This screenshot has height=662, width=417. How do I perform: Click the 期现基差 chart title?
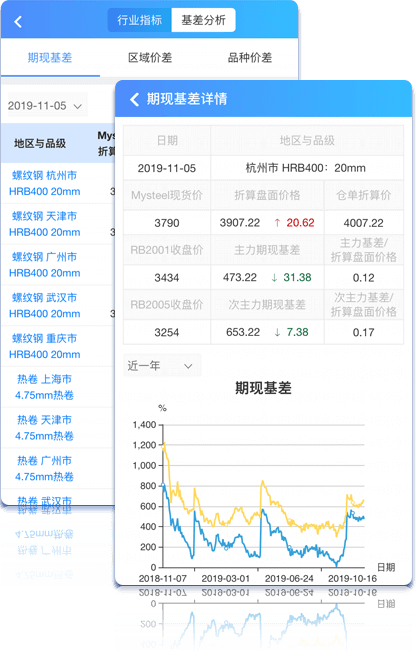(x=263, y=388)
